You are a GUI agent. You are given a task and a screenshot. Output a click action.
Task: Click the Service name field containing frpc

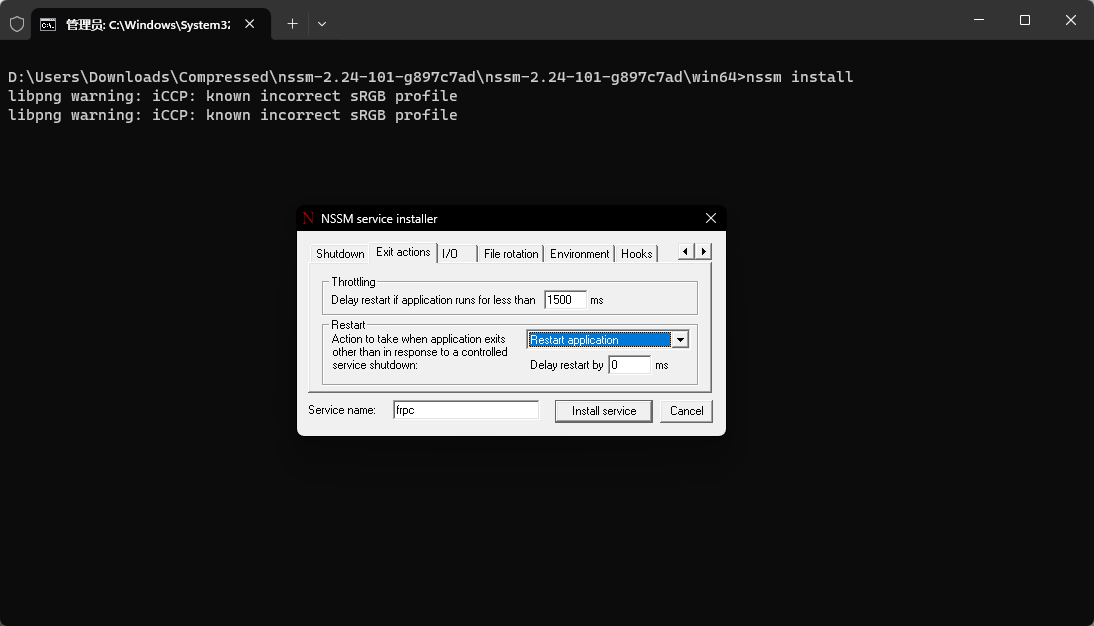click(465, 410)
